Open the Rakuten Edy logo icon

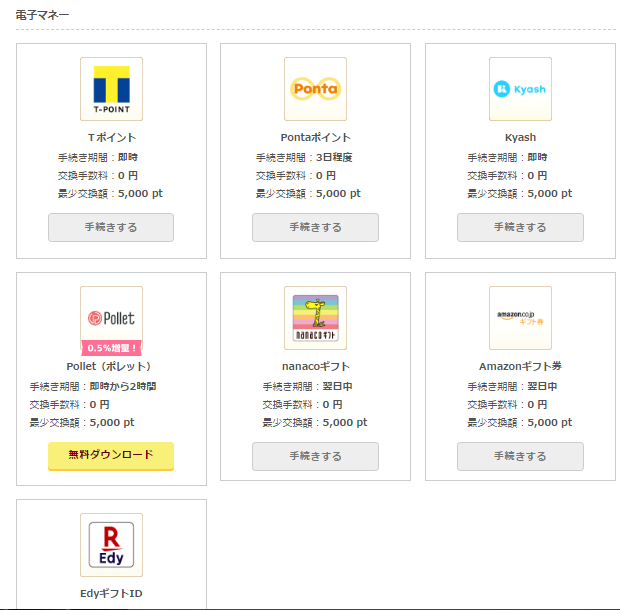112,545
